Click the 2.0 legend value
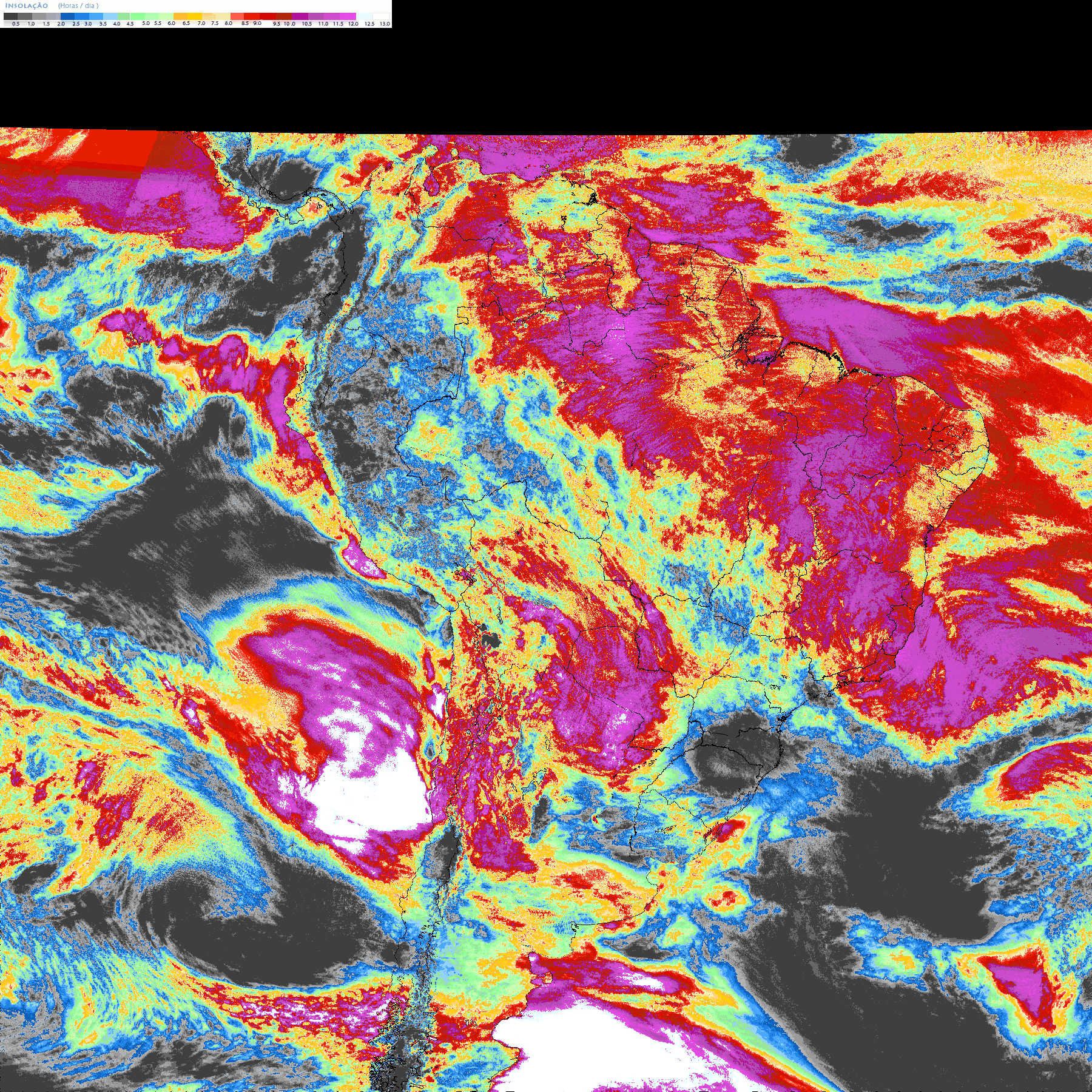Viewport: 1092px width, 1092px height. click(61, 24)
